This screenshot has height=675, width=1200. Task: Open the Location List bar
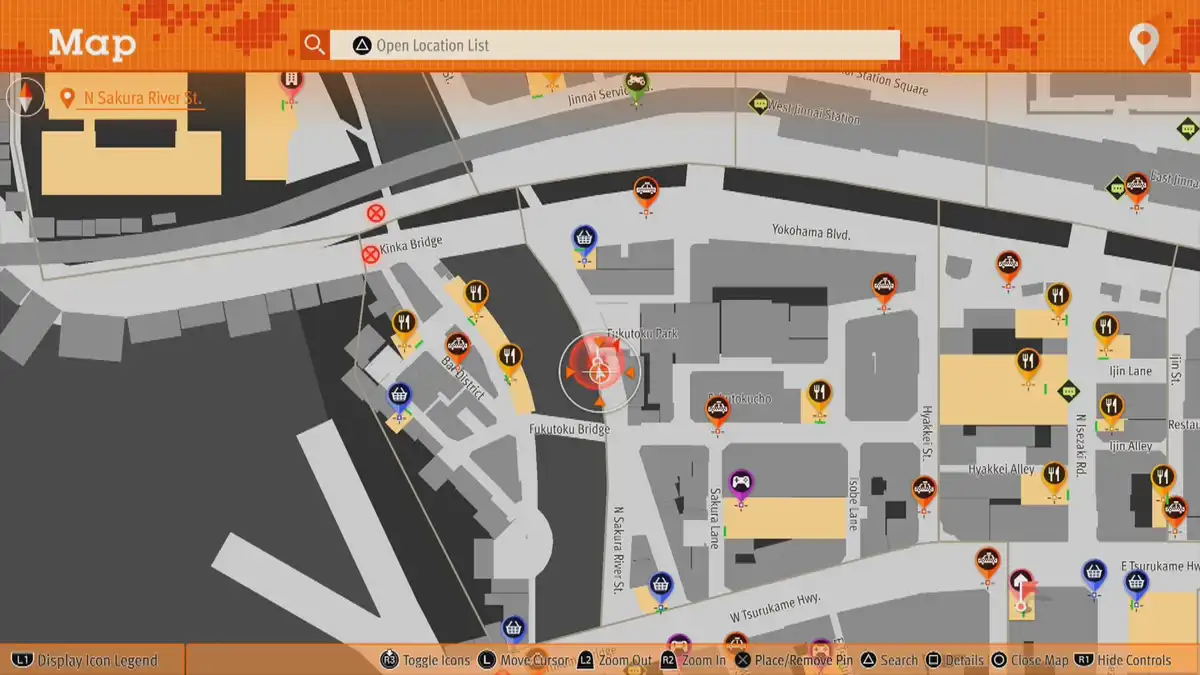click(615, 45)
